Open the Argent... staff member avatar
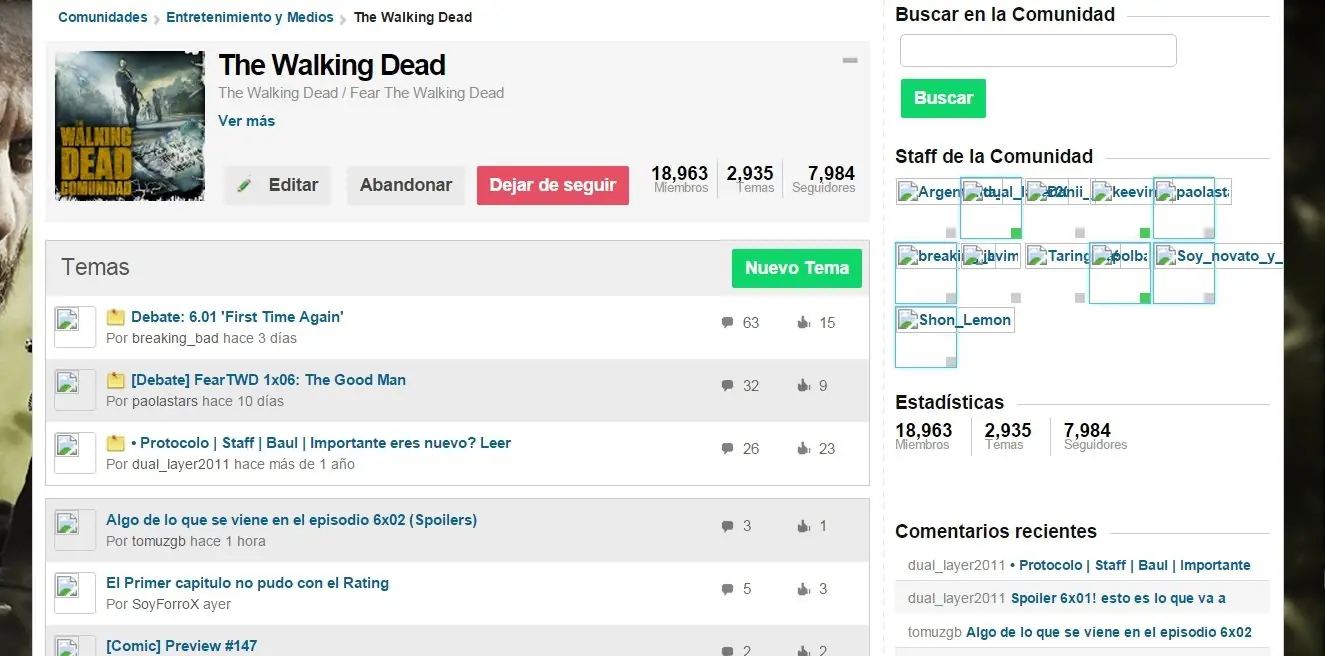 point(927,208)
